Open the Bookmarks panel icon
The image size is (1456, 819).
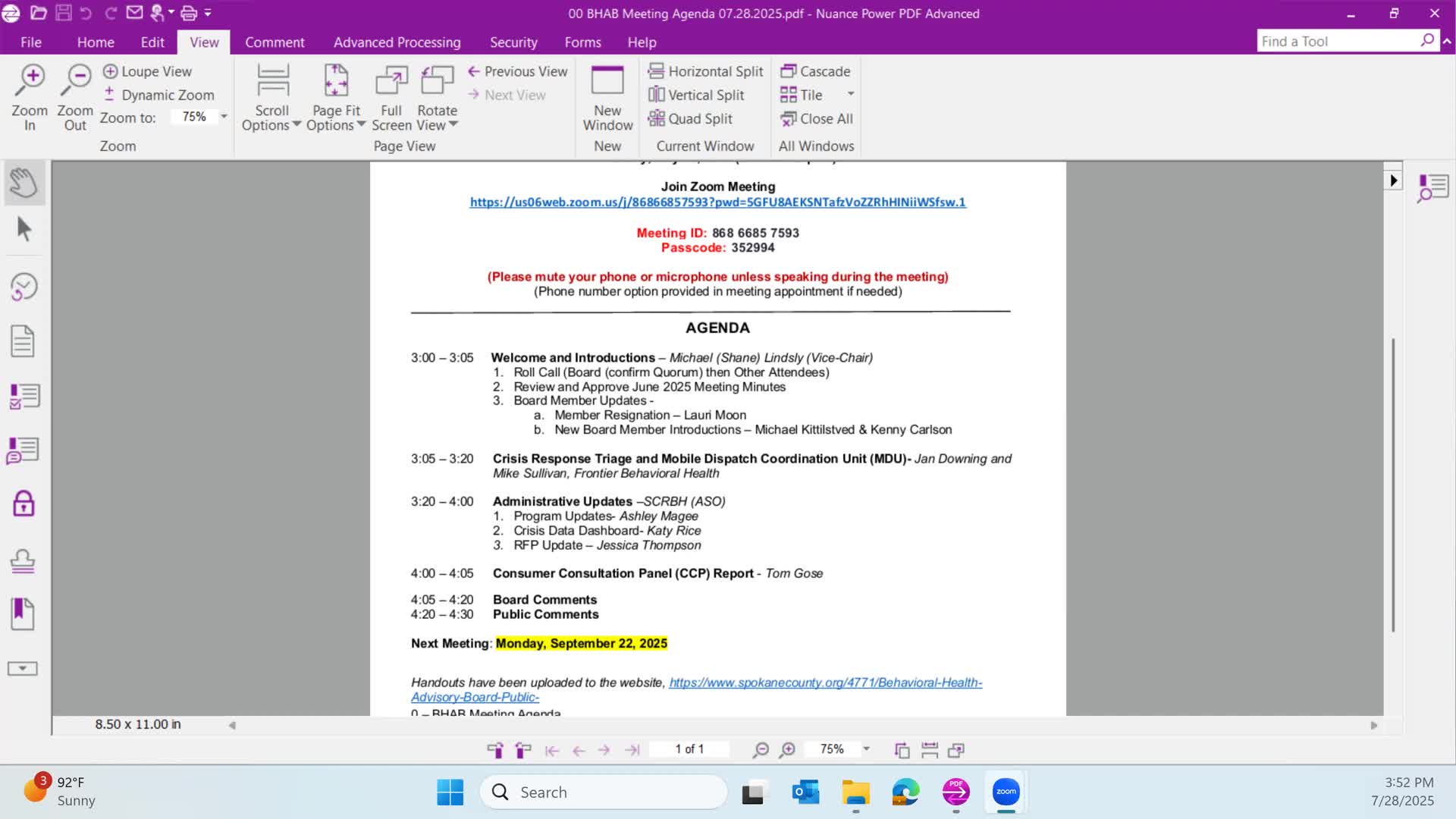click(23, 613)
